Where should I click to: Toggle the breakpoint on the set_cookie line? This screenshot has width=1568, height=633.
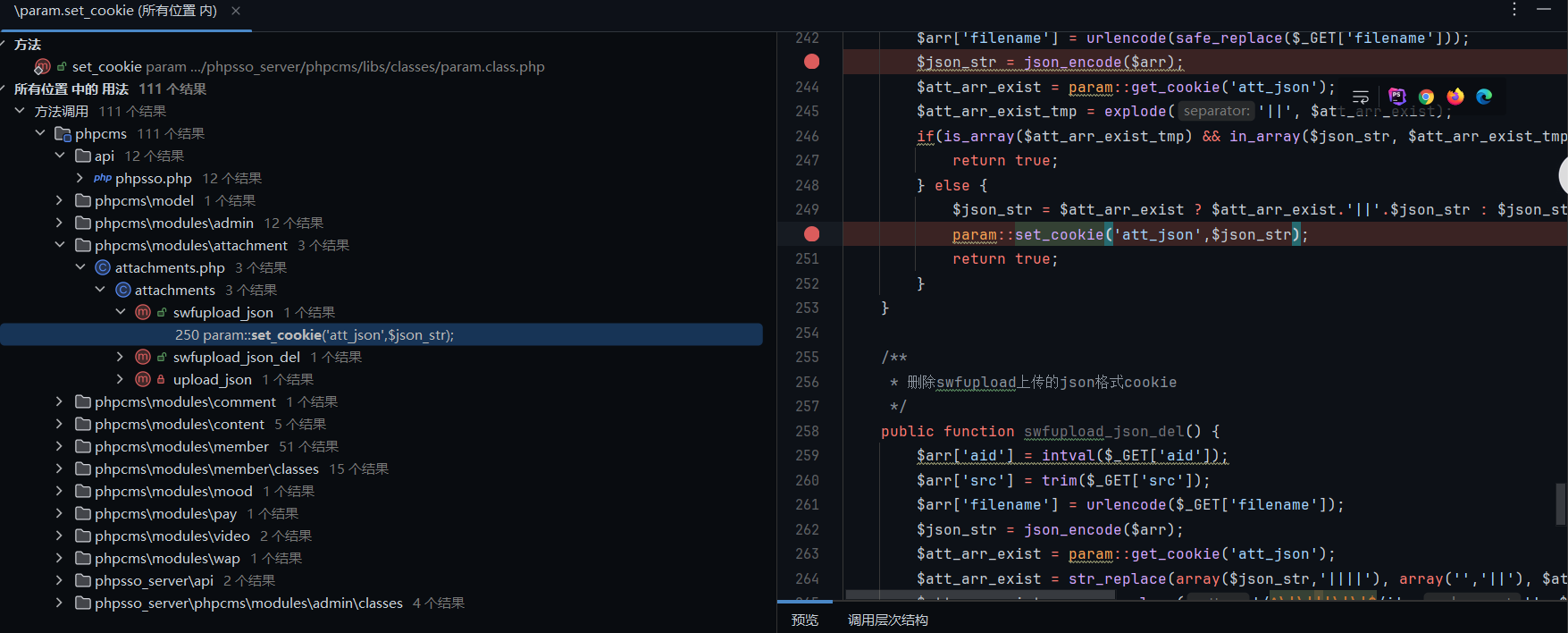point(811,234)
